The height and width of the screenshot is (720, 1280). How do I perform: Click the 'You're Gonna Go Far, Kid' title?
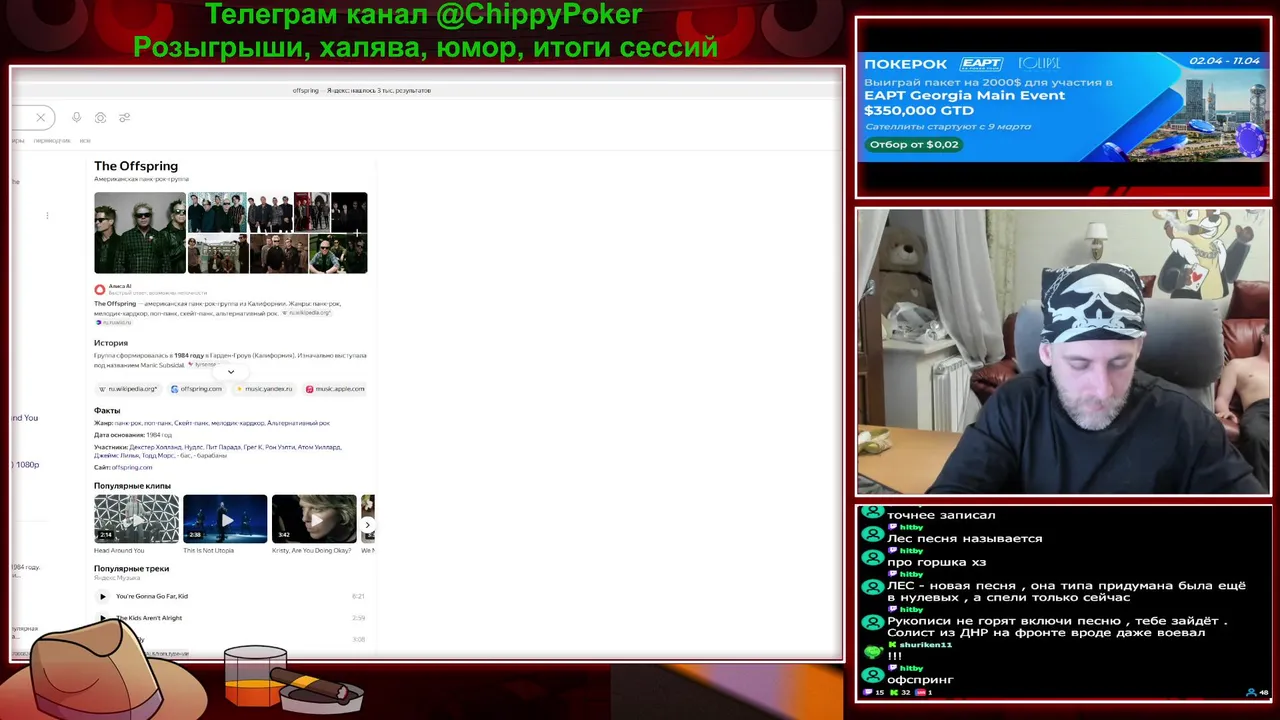152,596
